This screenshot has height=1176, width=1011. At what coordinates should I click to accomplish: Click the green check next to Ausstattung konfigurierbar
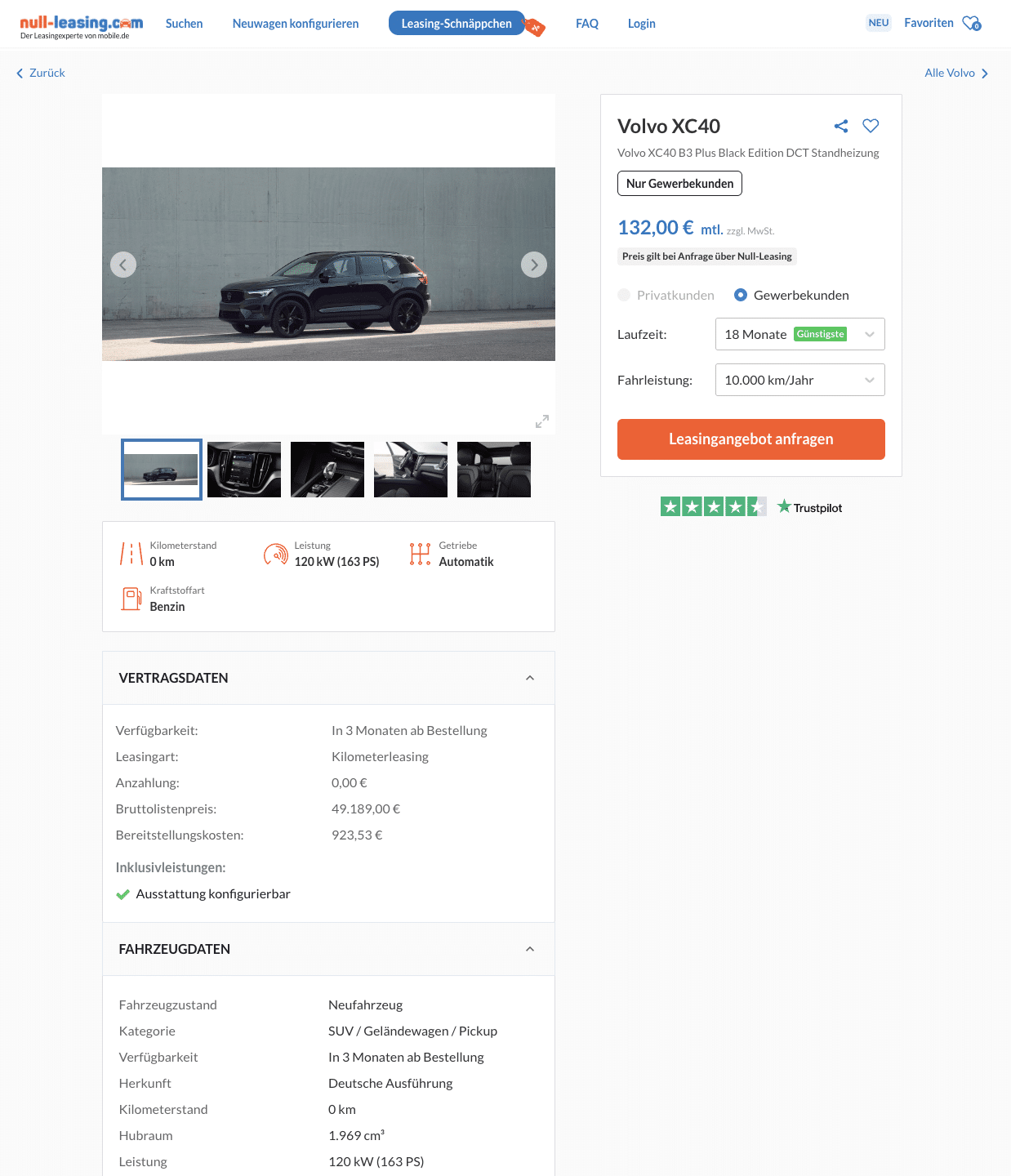(x=123, y=894)
